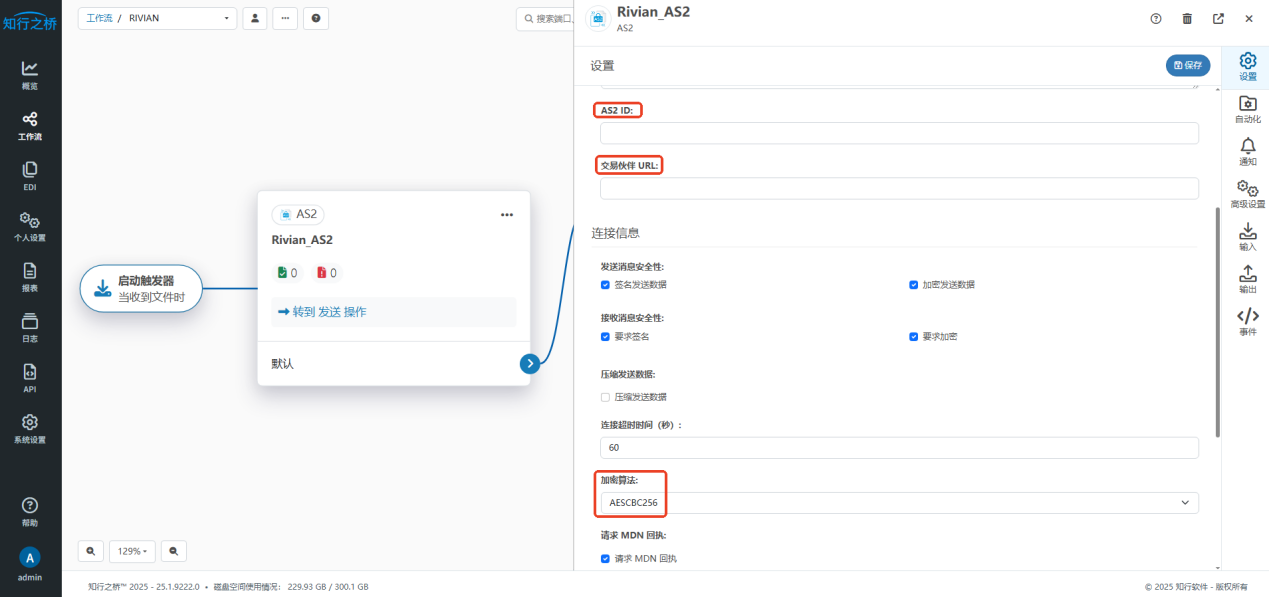Switch to the 自动化 tab

click(1247, 109)
